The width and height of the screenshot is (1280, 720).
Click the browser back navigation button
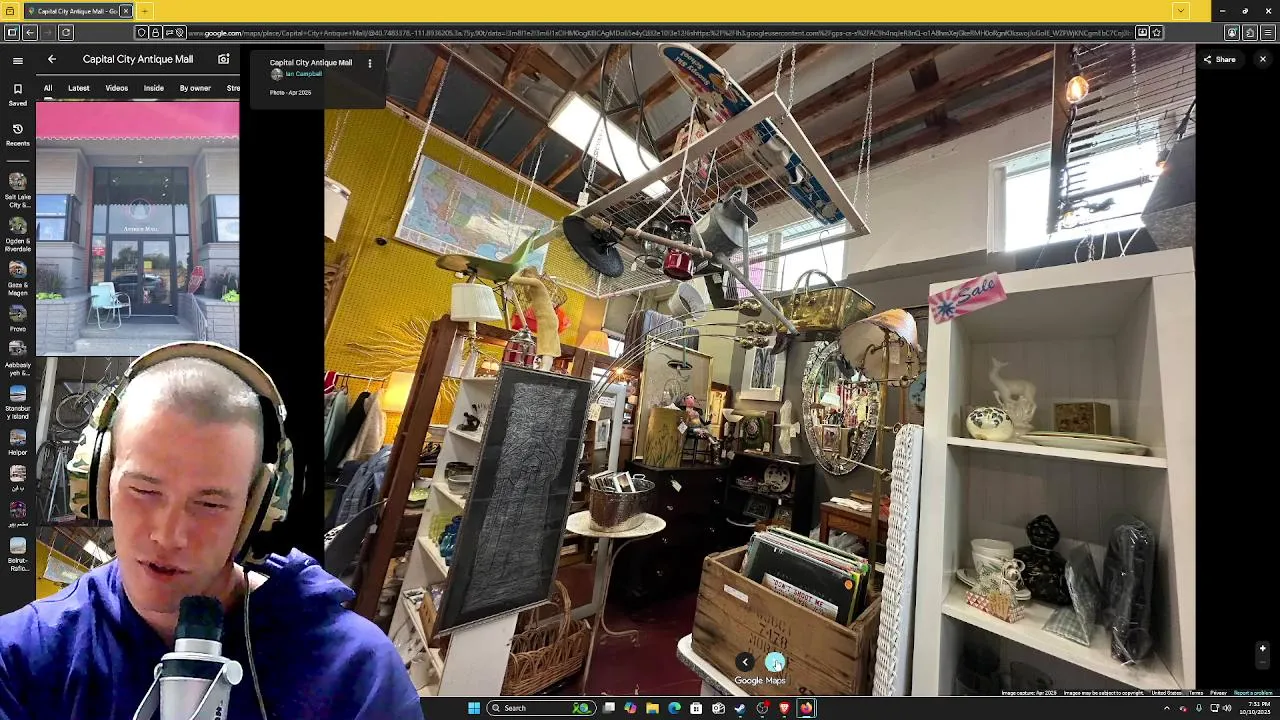coord(30,33)
